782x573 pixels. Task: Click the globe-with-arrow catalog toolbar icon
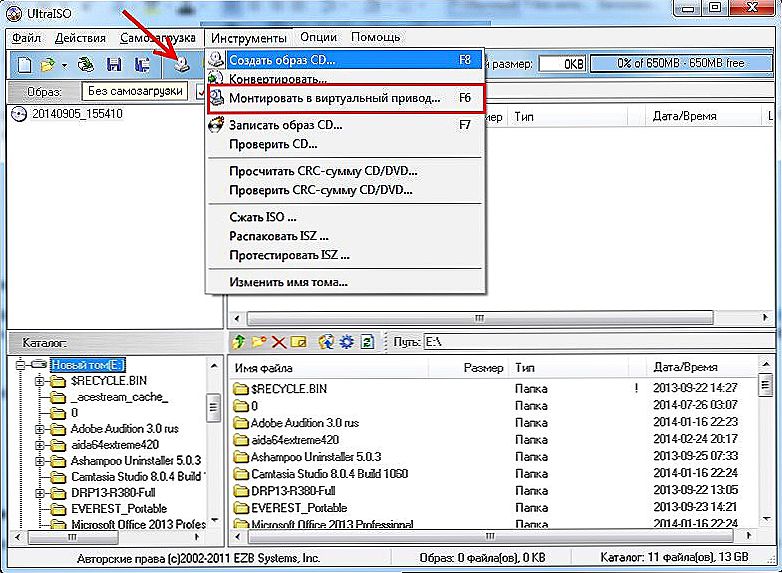tap(326, 342)
